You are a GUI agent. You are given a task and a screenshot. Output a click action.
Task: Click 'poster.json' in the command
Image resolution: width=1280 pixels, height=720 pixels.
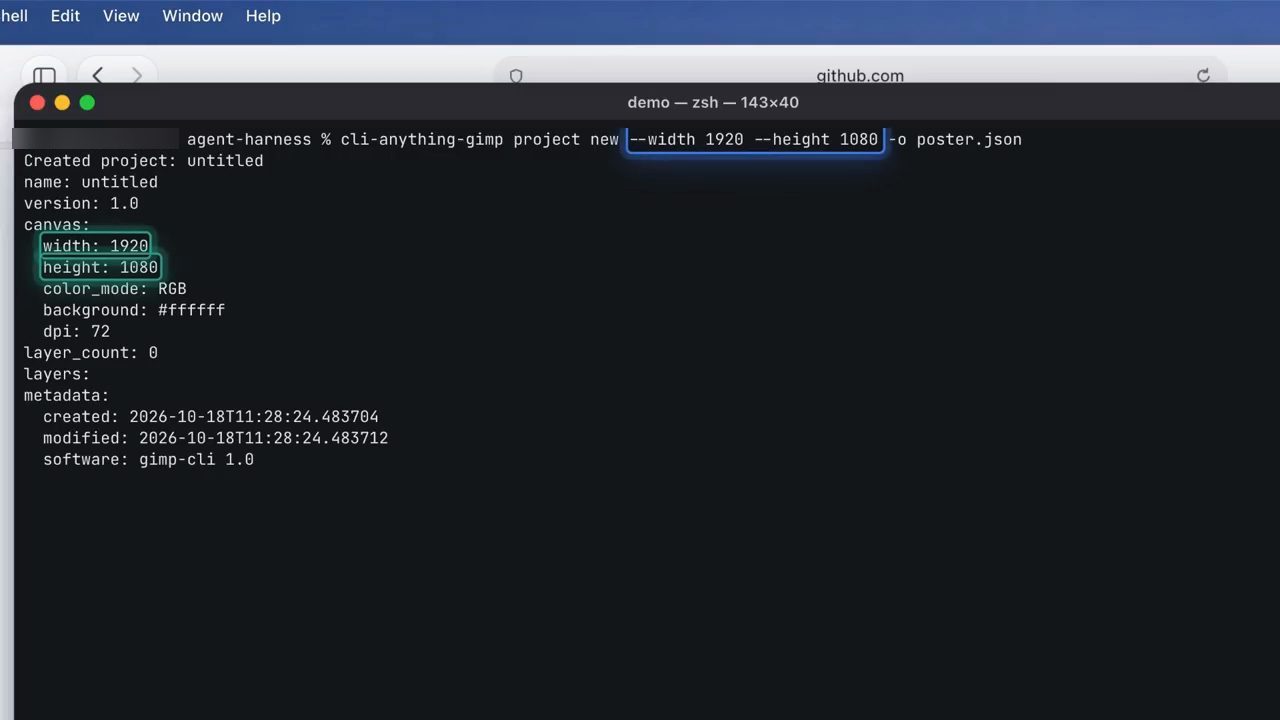point(969,139)
